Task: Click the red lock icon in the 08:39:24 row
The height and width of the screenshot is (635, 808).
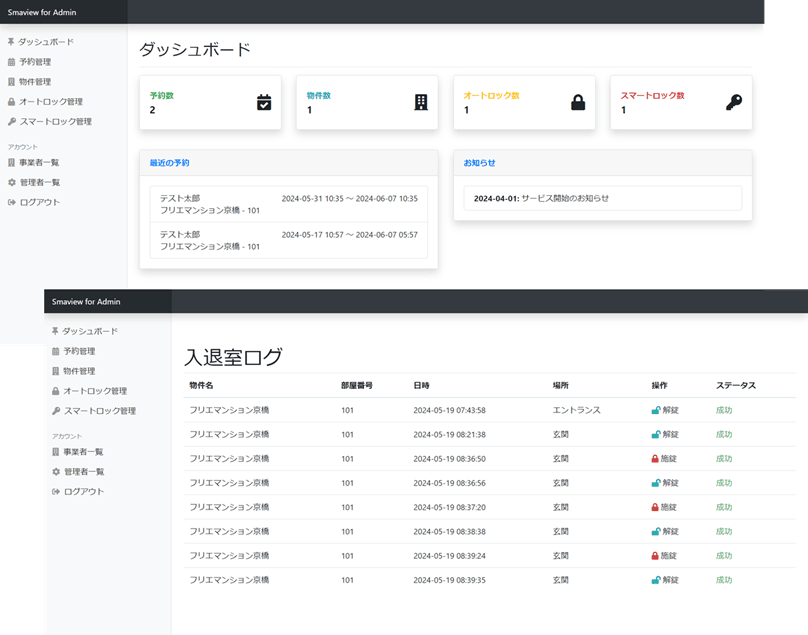Action: click(x=655, y=556)
